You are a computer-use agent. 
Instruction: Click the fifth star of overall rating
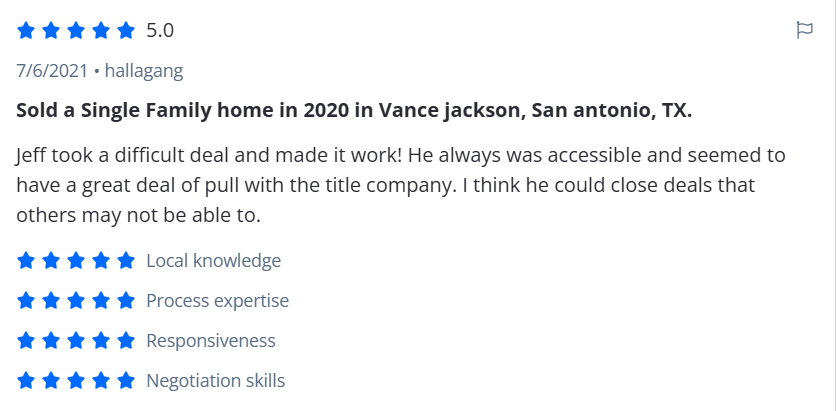tap(126, 31)
